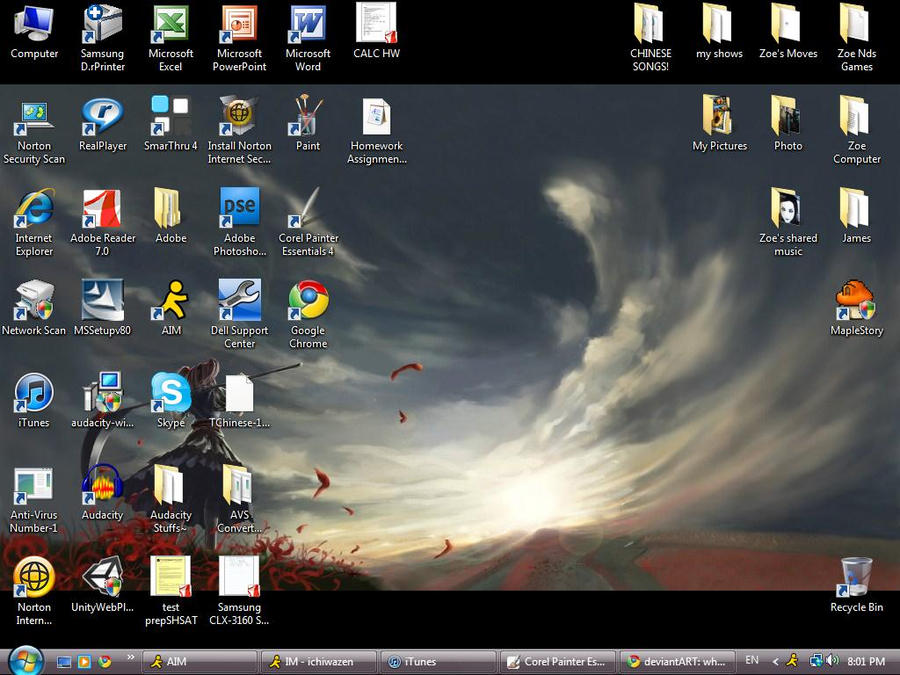Select the Anti-Virus Number-1 shortcut
This screenshot has width=900, height=675.
coord(34,501)
